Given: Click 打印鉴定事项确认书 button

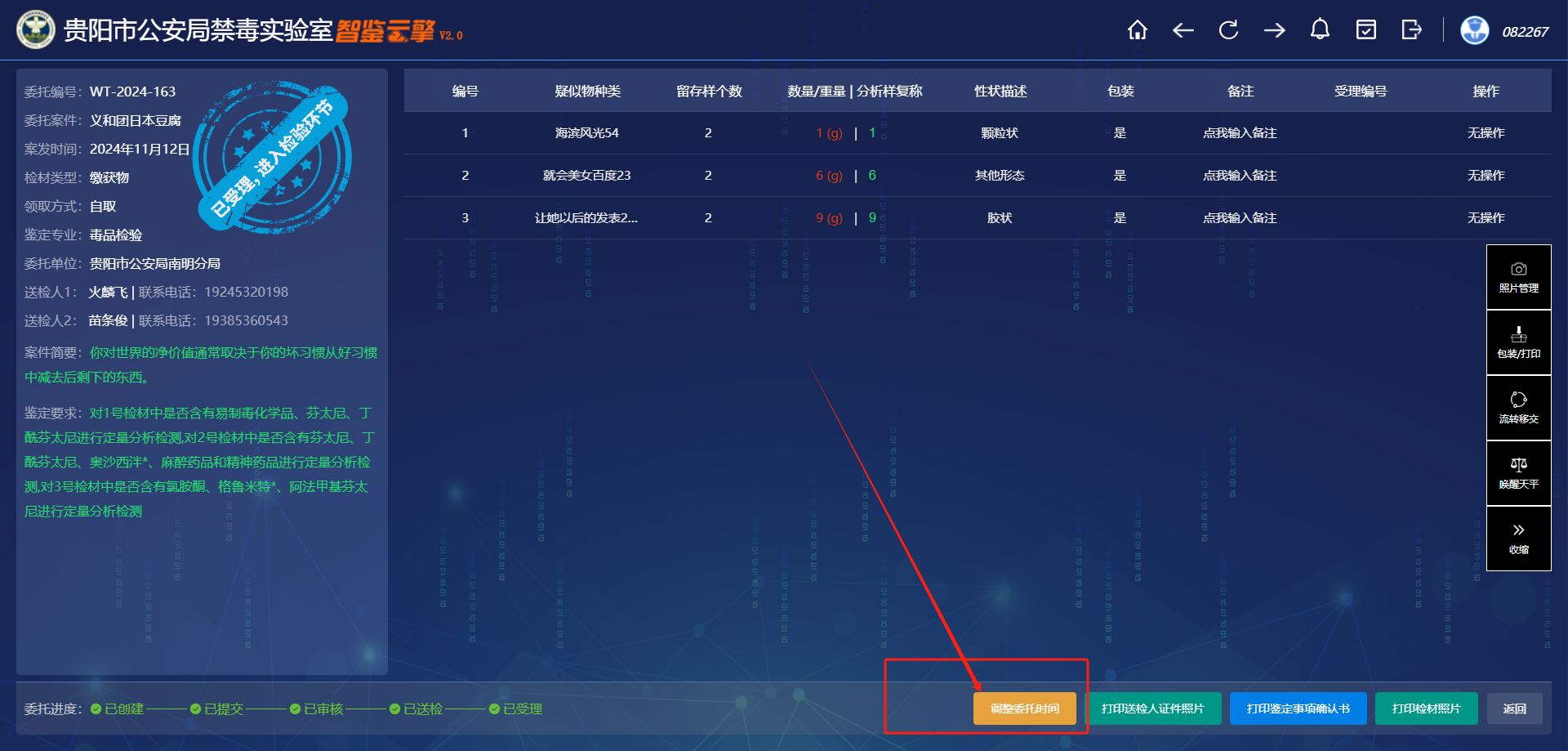Looking at the screenshot, I should pyautogui.click(x=1298, y=709).
